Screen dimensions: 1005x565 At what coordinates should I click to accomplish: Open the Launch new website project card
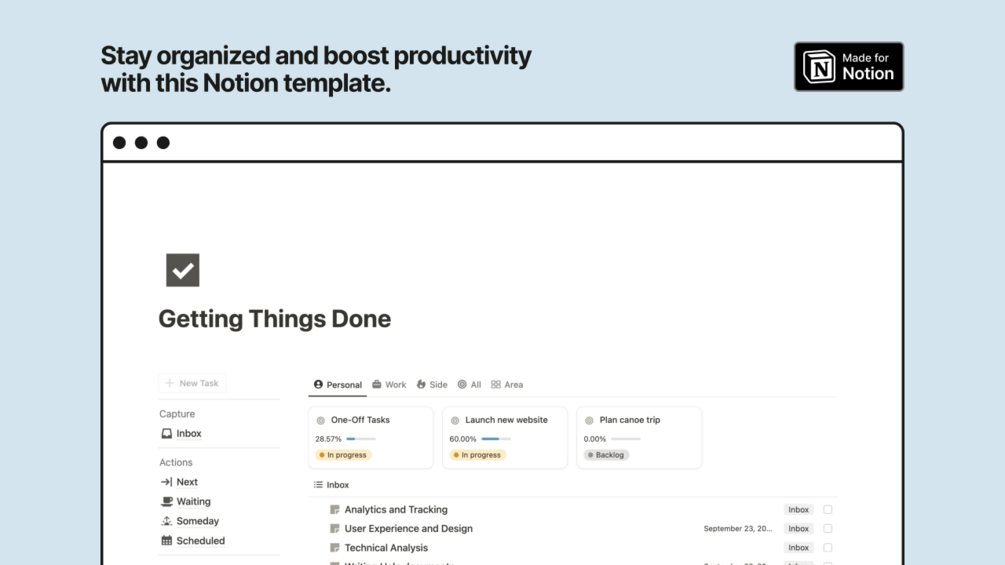(x=505, y=421)
